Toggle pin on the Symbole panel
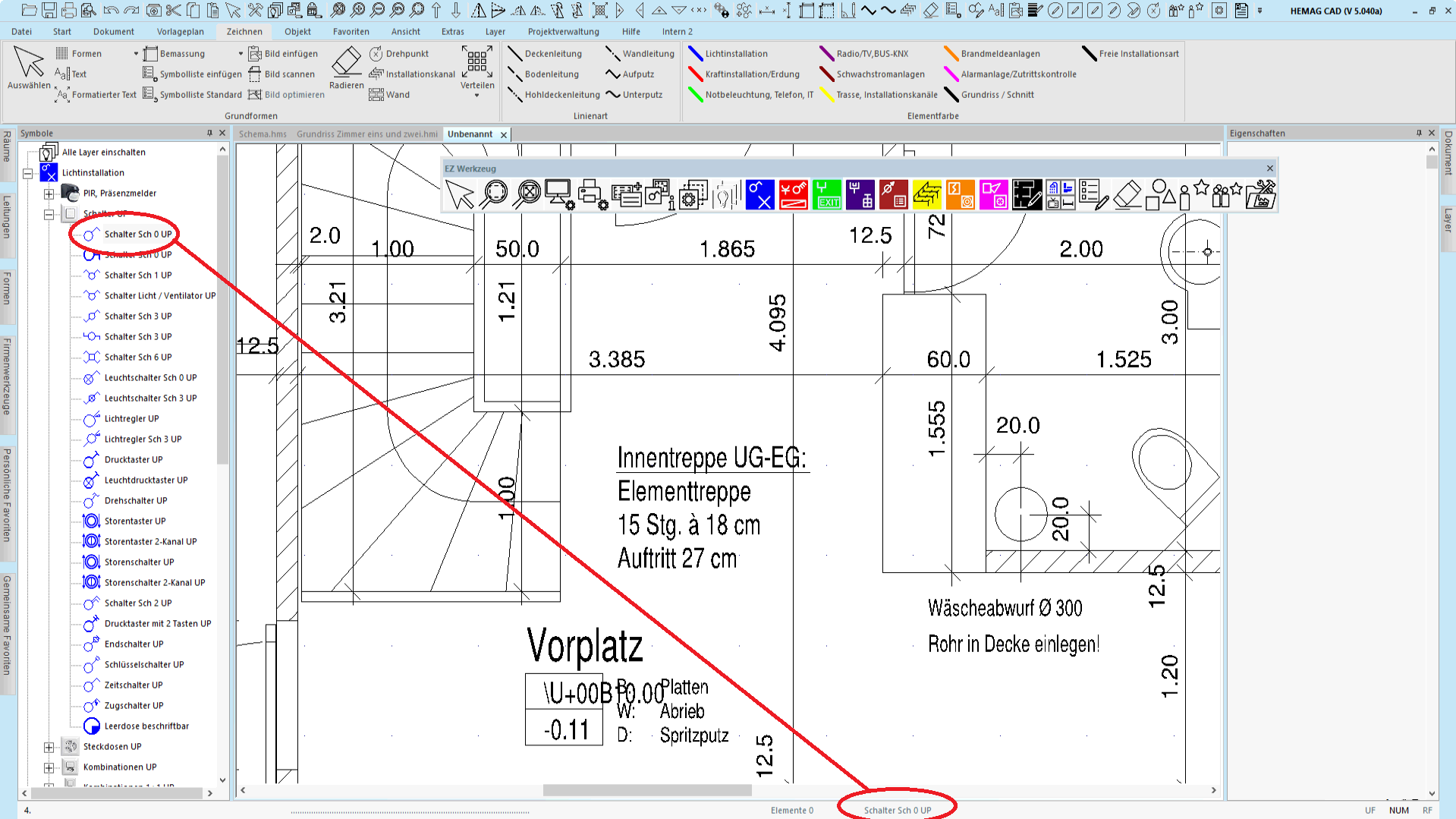This screenshot has width=1456, height=819. (x=210, y=133)
